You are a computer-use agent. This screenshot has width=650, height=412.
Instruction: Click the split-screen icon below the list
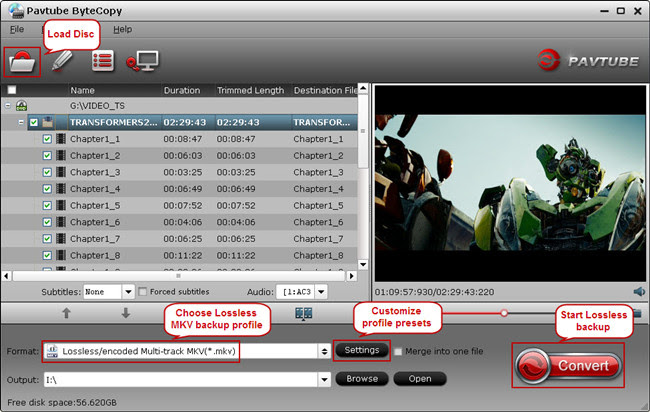(x=303, y=313)
